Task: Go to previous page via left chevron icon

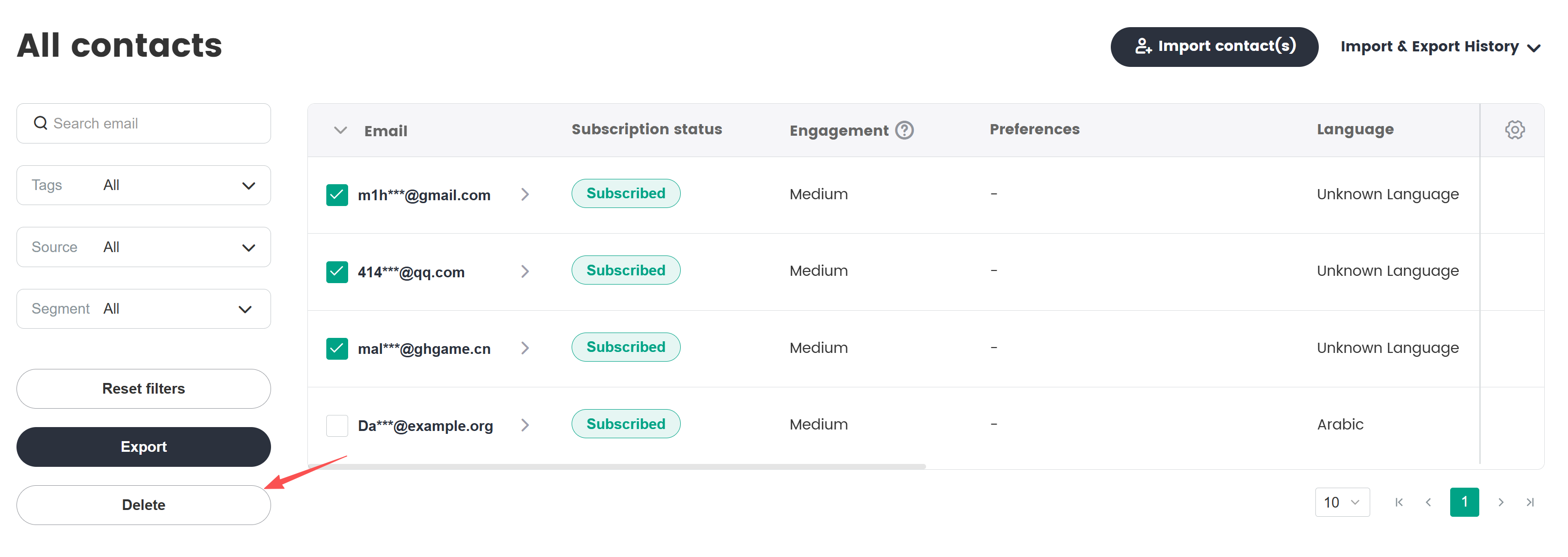Action: (1428, 502)
